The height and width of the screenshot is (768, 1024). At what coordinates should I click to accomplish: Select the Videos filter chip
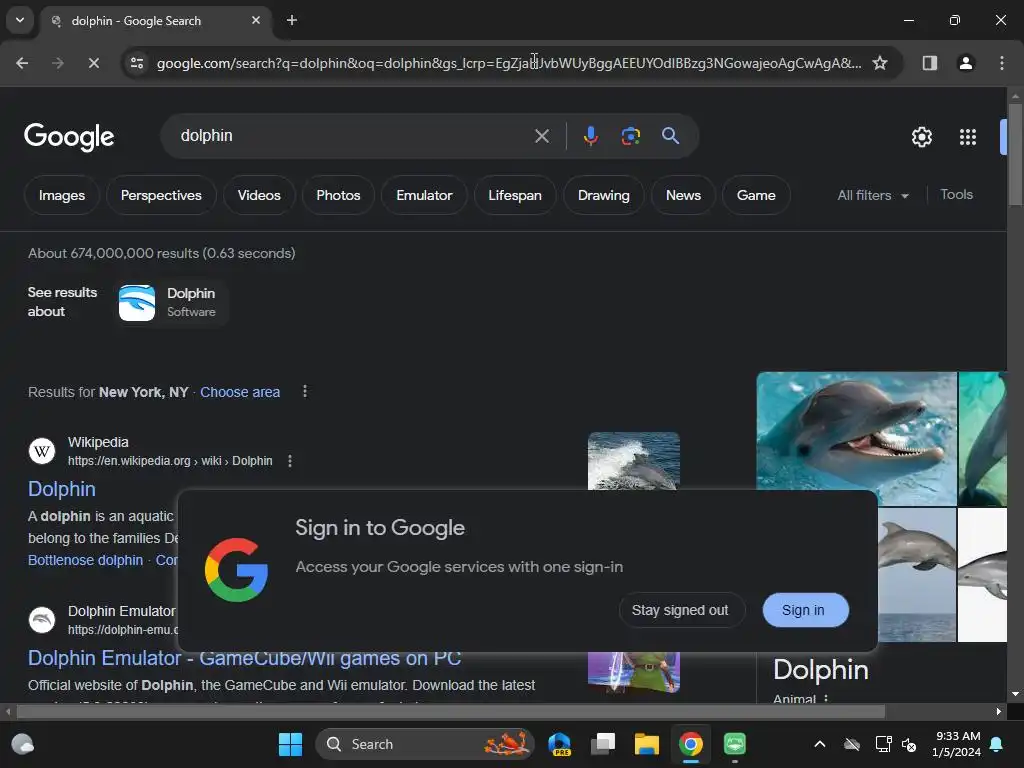click(x=259, y=195)
